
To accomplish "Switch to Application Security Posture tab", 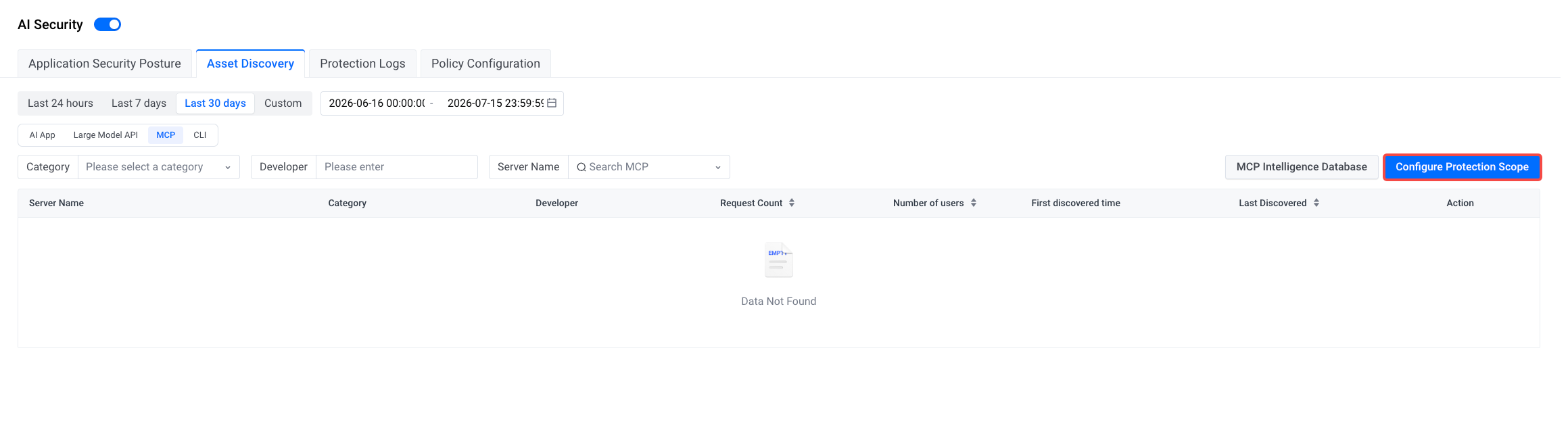I will click(105, 64).
